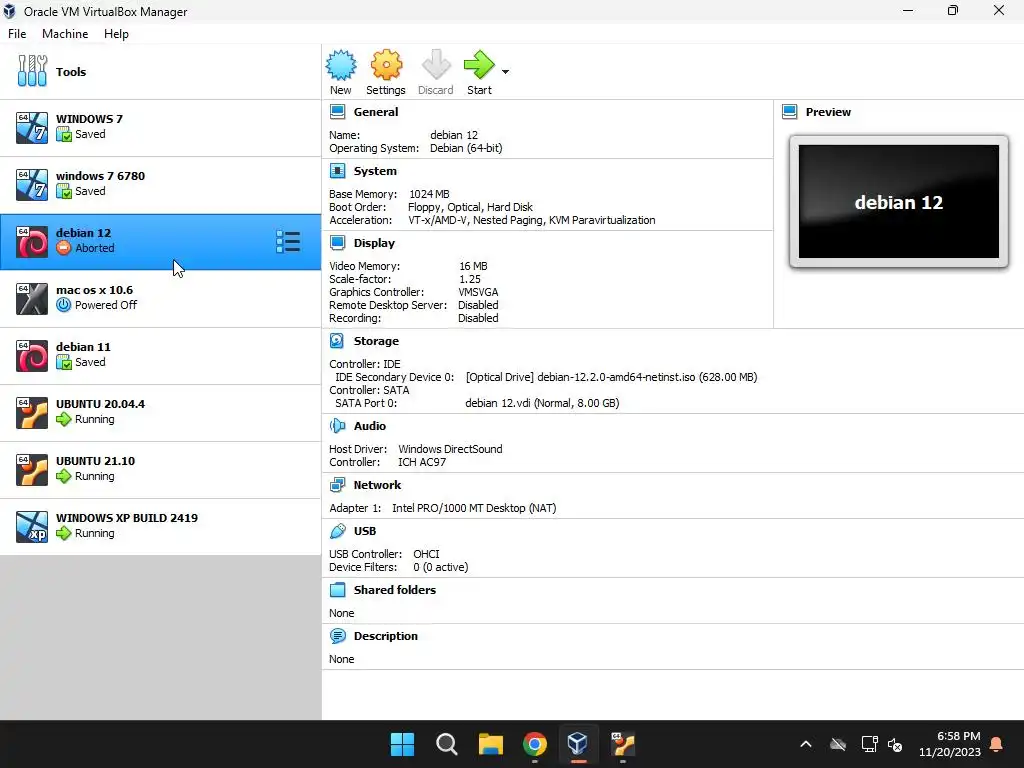1024x768 pixels.
Task: Select the windows 7 6780 VM icon
Action: 32,184
